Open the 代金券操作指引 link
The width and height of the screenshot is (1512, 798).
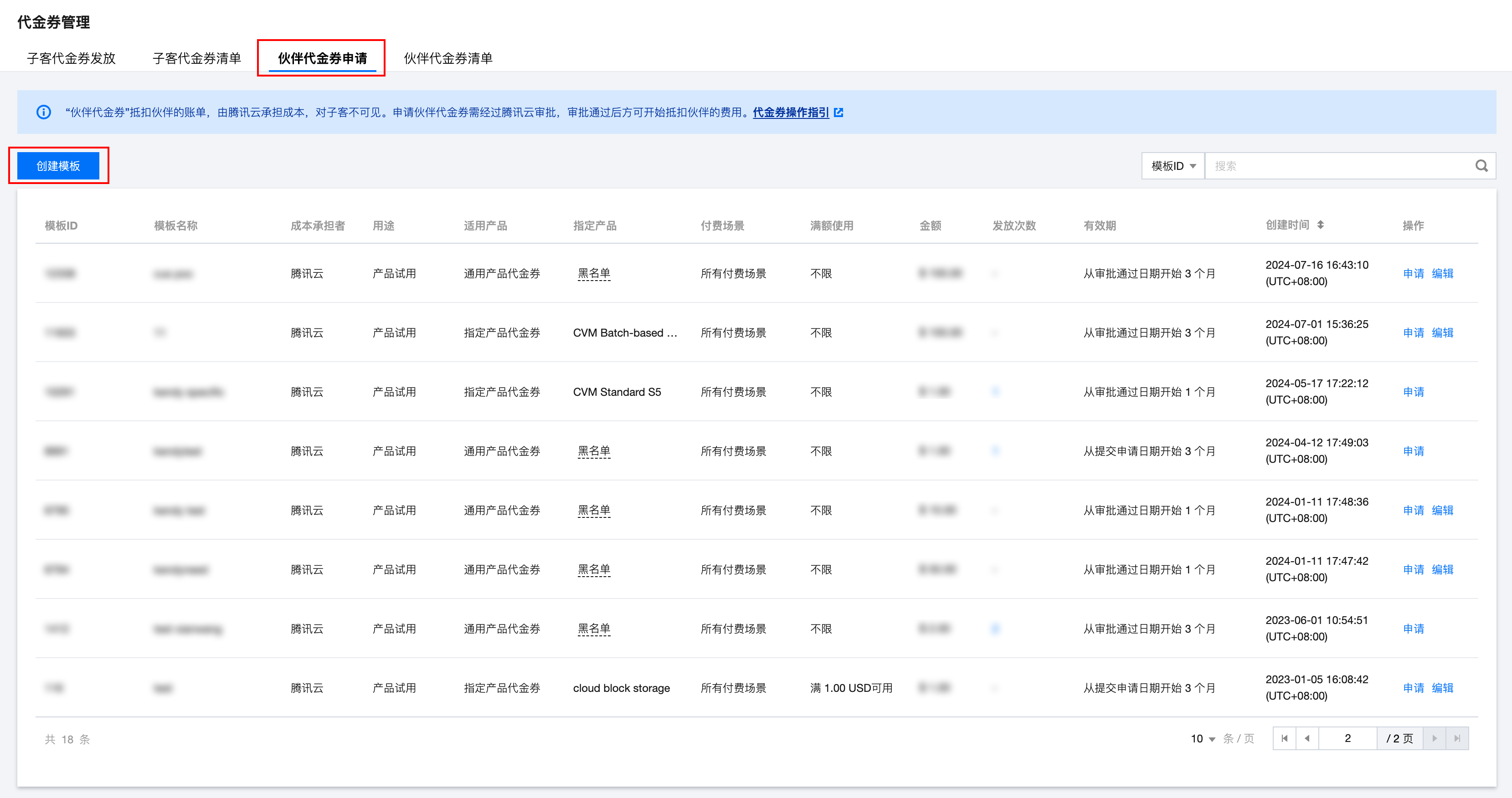click(790, 112)
